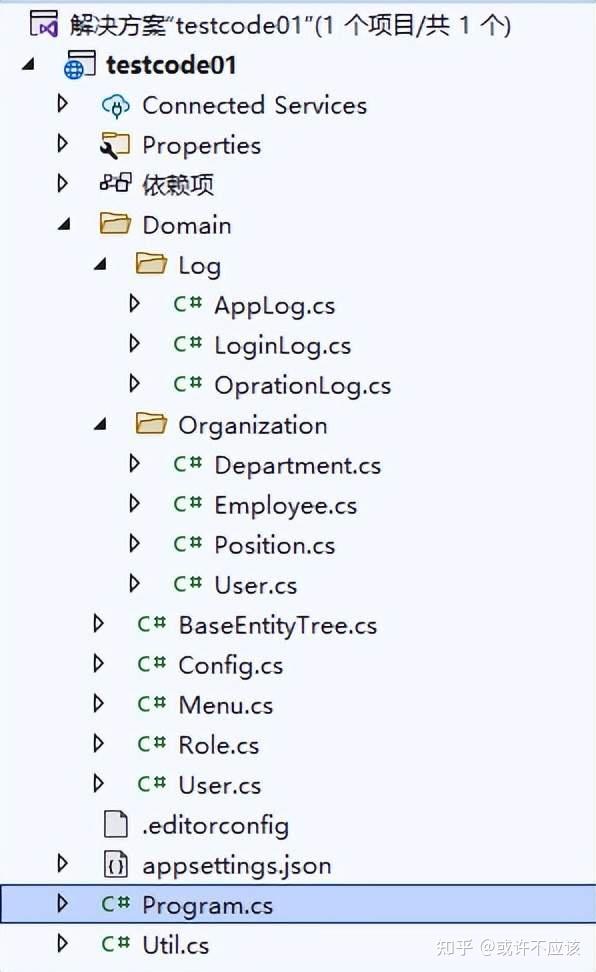
Task: Click the Connected Services cloud icon
Action: [x=115, y=106]
